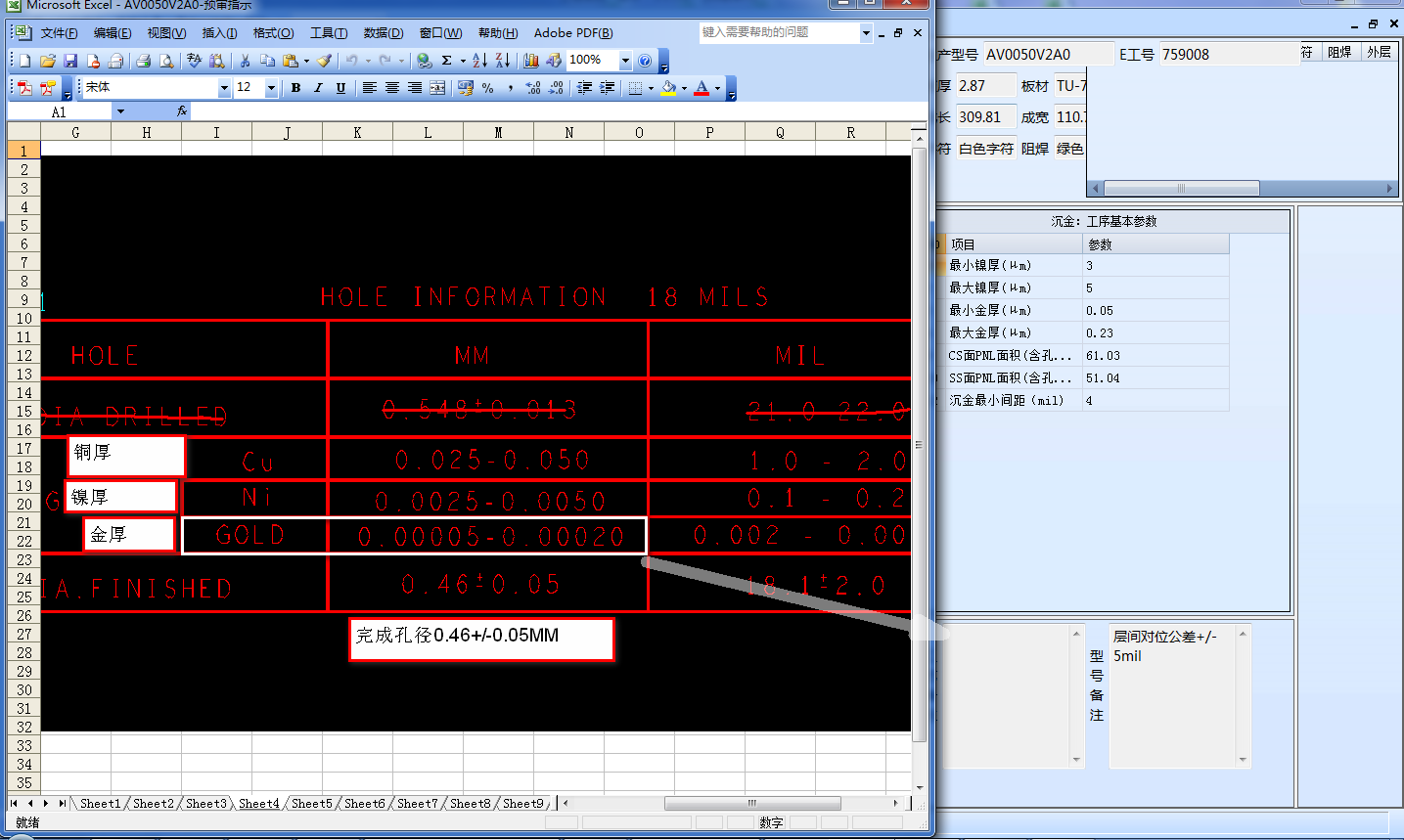Open zoom percentage dropdown 100%
The height and width of the screenshot is (840, 1404).
click(625, 61)
